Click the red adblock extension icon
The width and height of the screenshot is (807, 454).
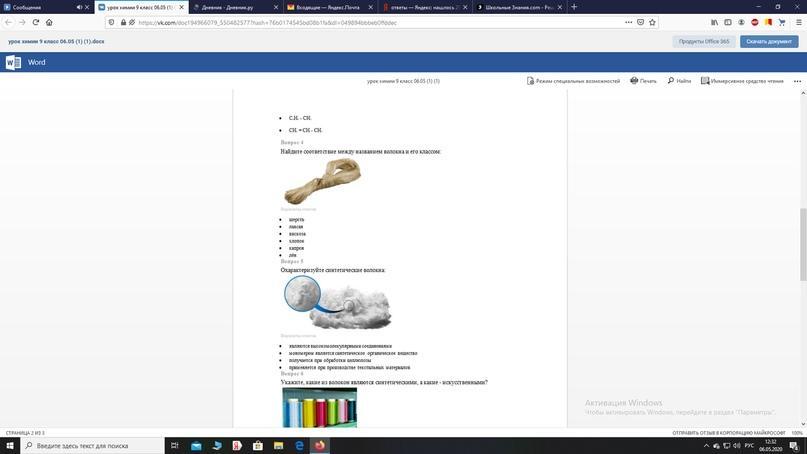coord(755,23)
